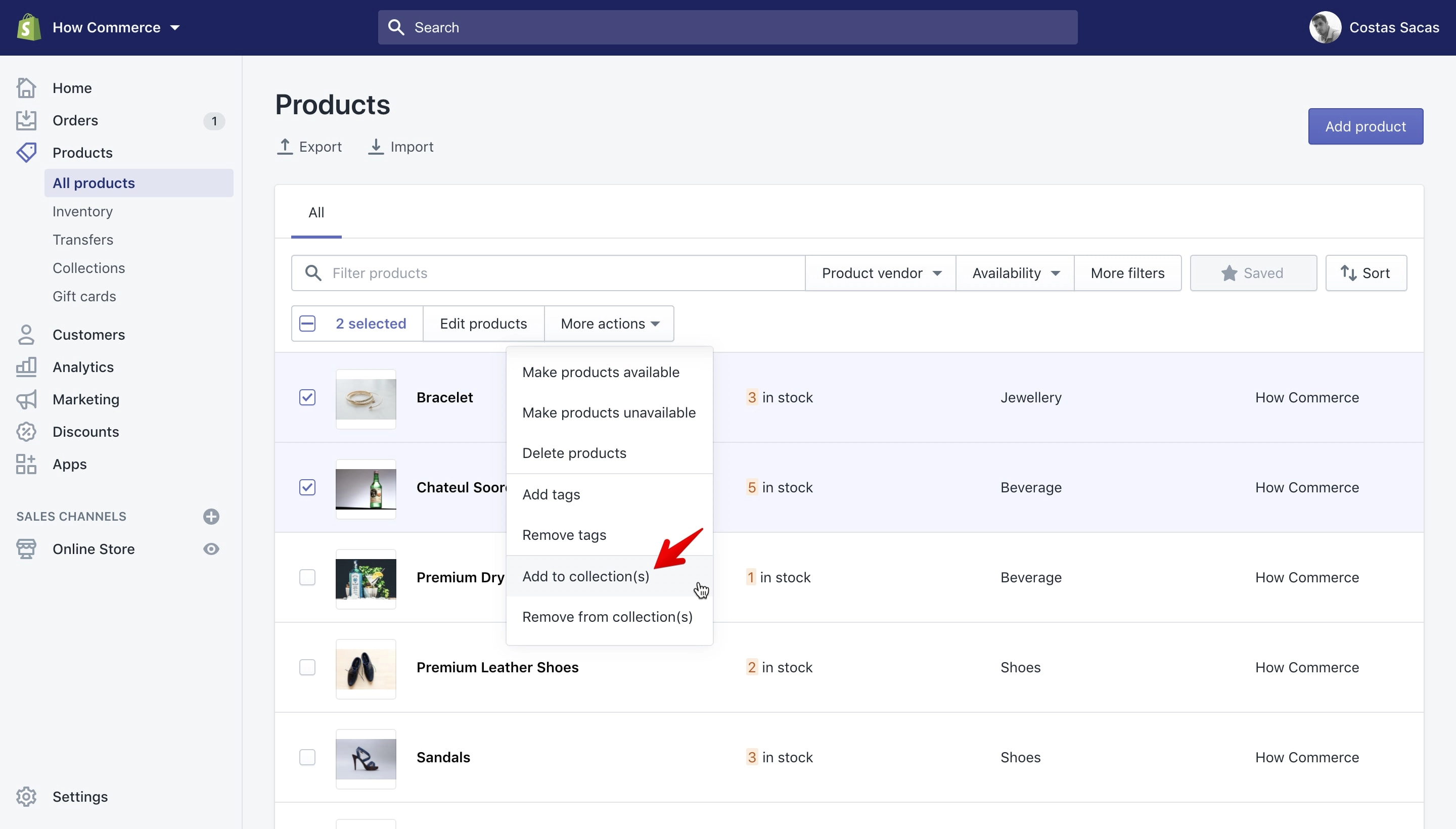Click the Add product button
The height and width of the screenshot is (829, 1456).
pos(1366,126)
